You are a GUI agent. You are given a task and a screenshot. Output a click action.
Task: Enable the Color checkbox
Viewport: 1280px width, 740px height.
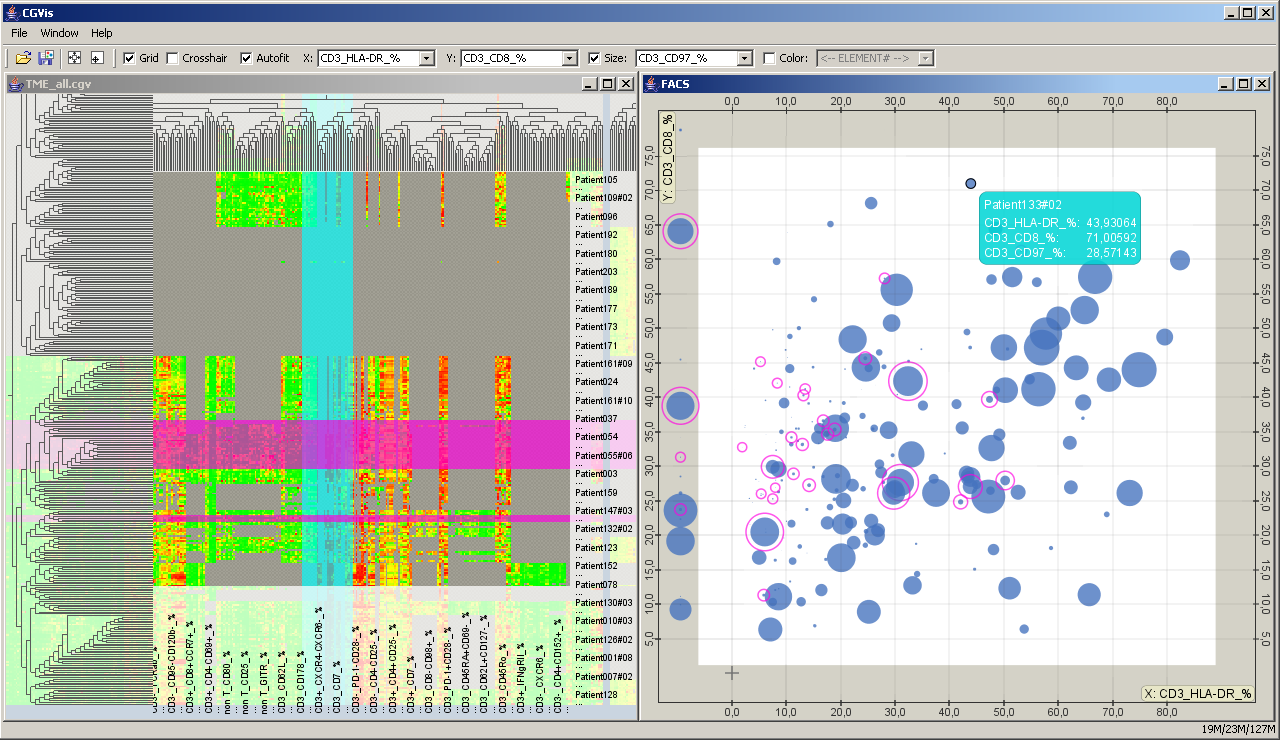pyautogui.click(x=769, y=58)
